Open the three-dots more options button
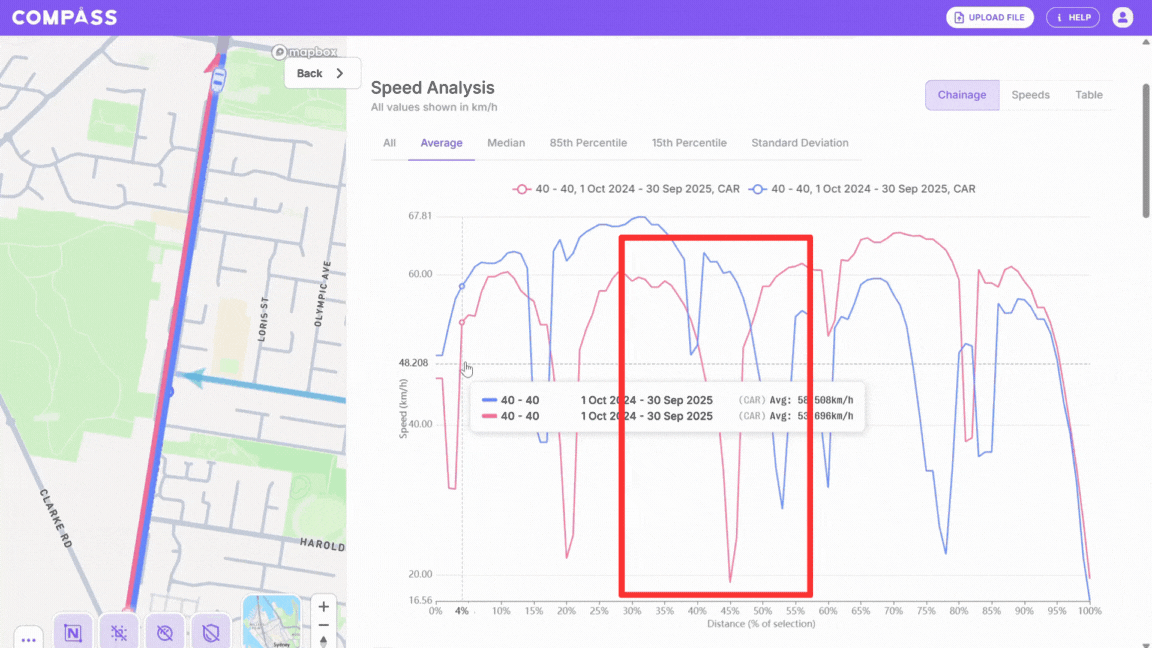The image size is (1152, 648). (x=27, y=636)
